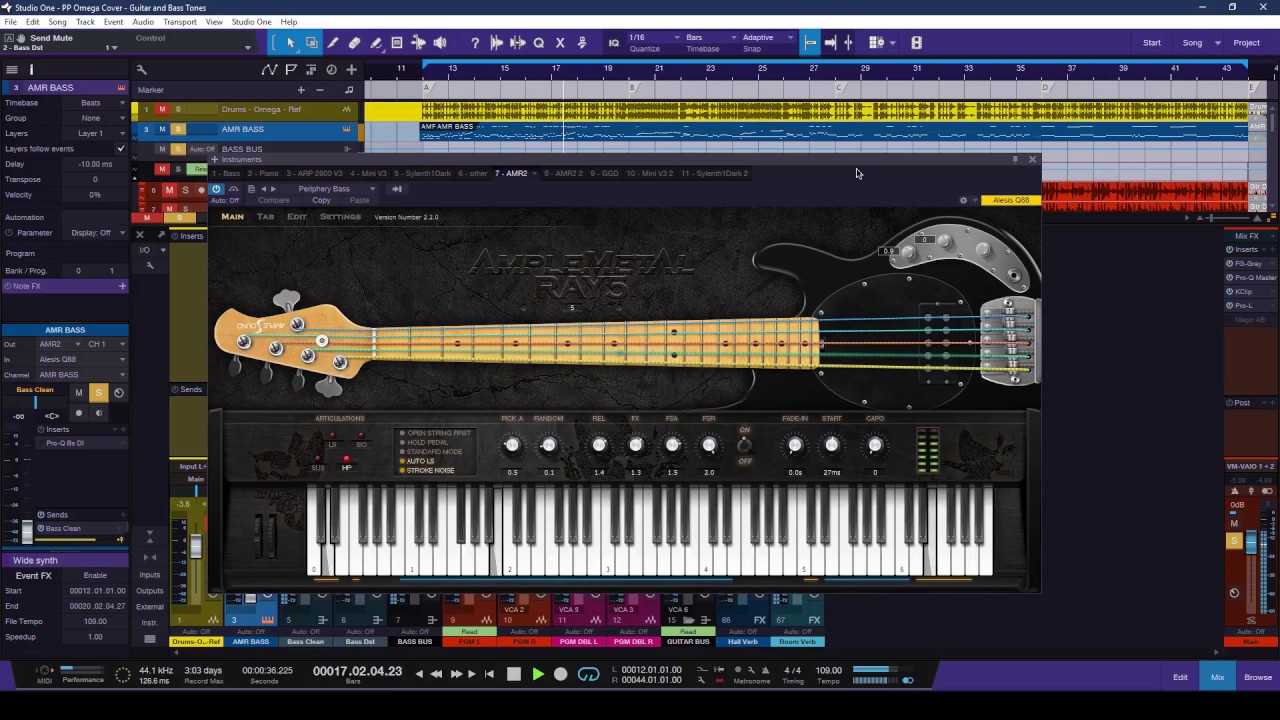This screenshot has width=1280, height=720.
Task: Toggle the Loop button in transport
Action: (x=588, y=674)
